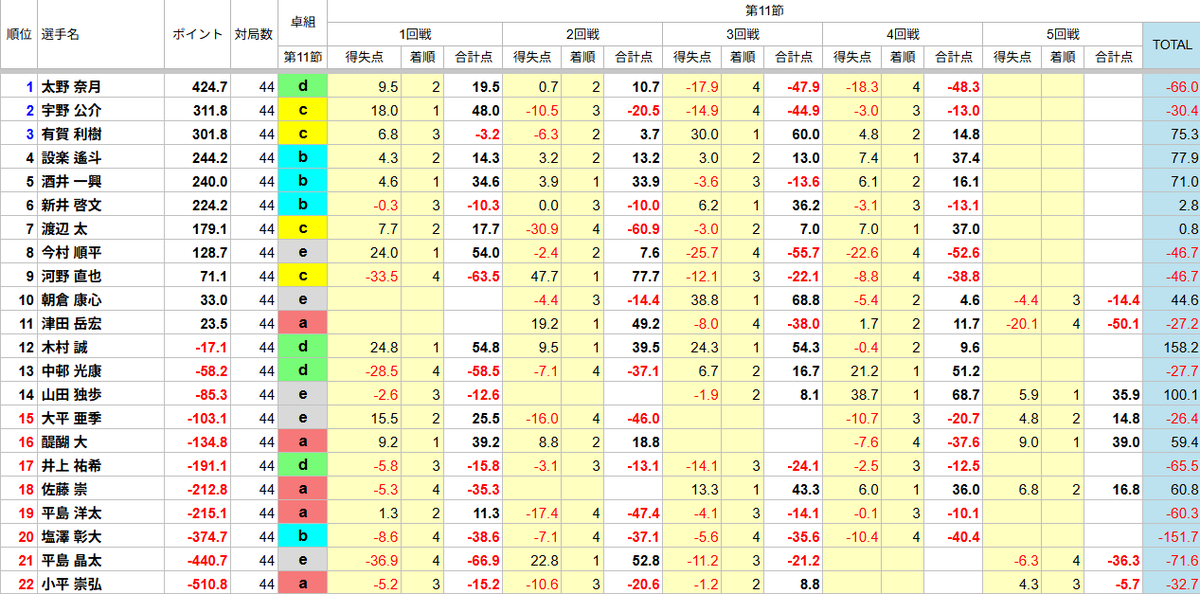Click the green d group cell for 太野 奈月

(302, 87)
